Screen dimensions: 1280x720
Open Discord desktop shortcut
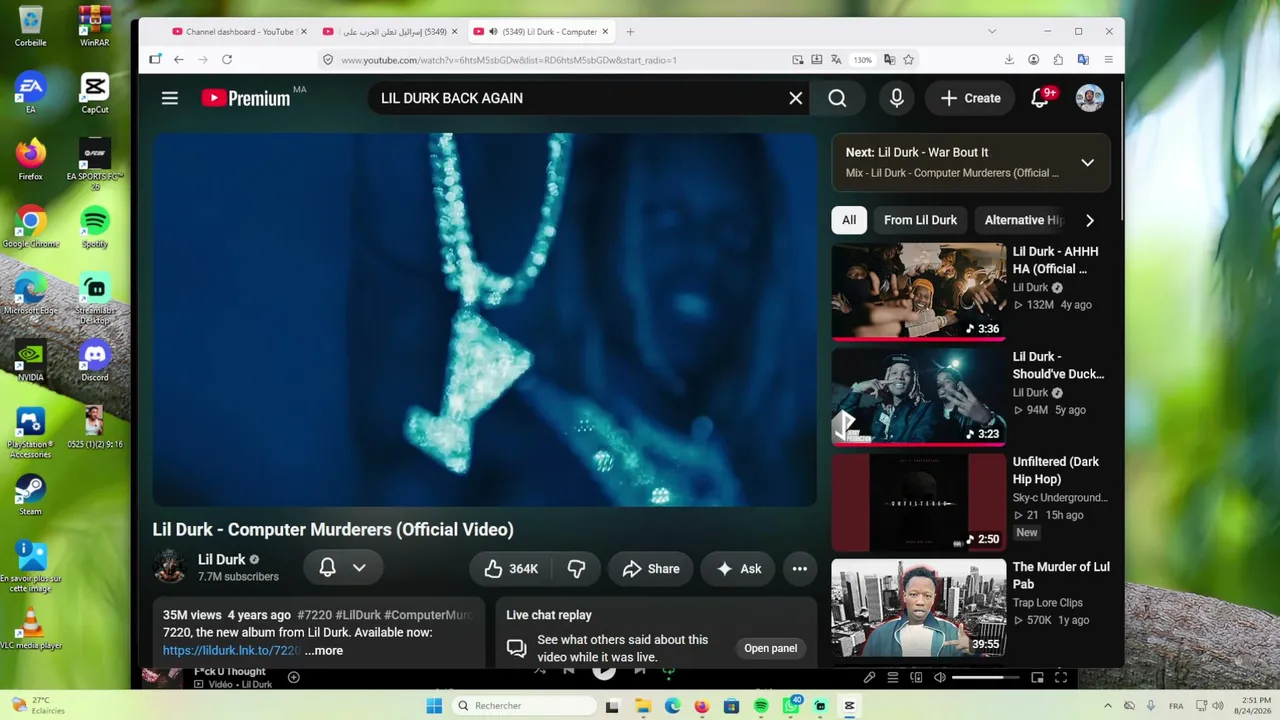pos(95,361)
